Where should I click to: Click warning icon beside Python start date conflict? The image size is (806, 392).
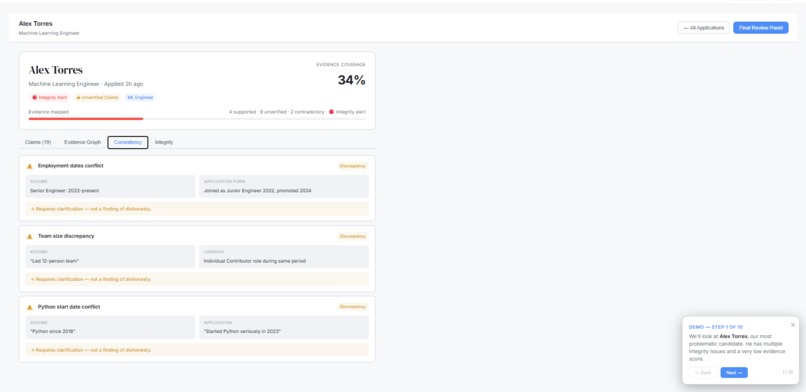tap(29, 307)
